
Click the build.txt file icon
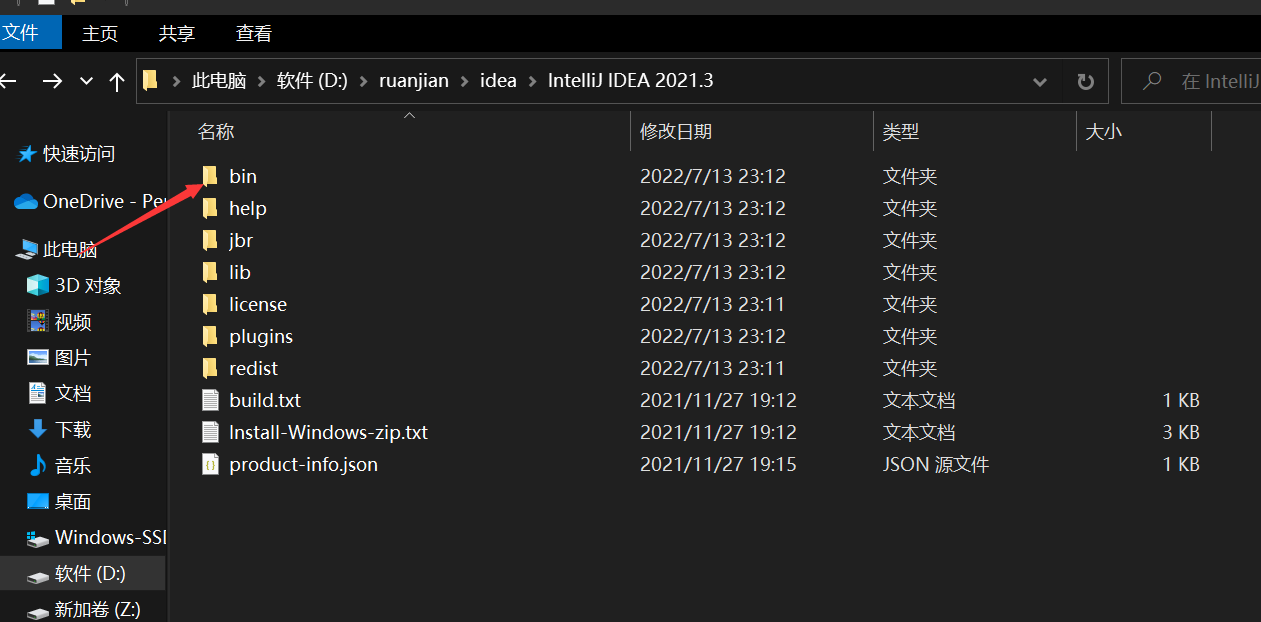pos(210,400)
